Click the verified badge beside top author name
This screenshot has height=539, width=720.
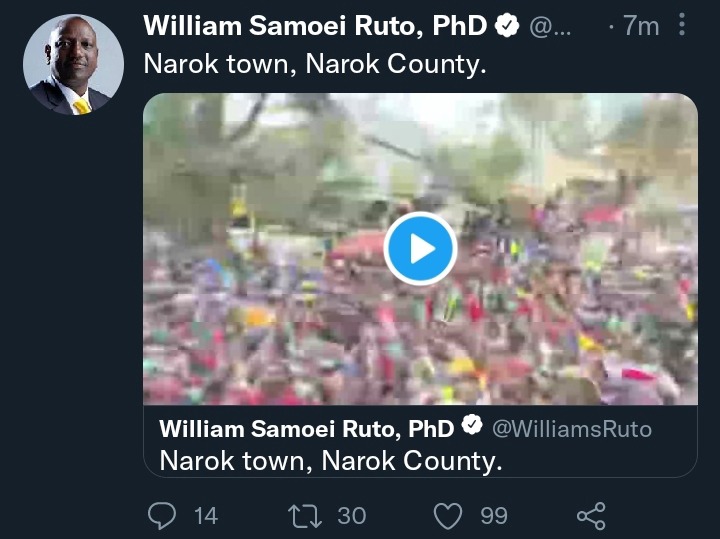[506, 25]
